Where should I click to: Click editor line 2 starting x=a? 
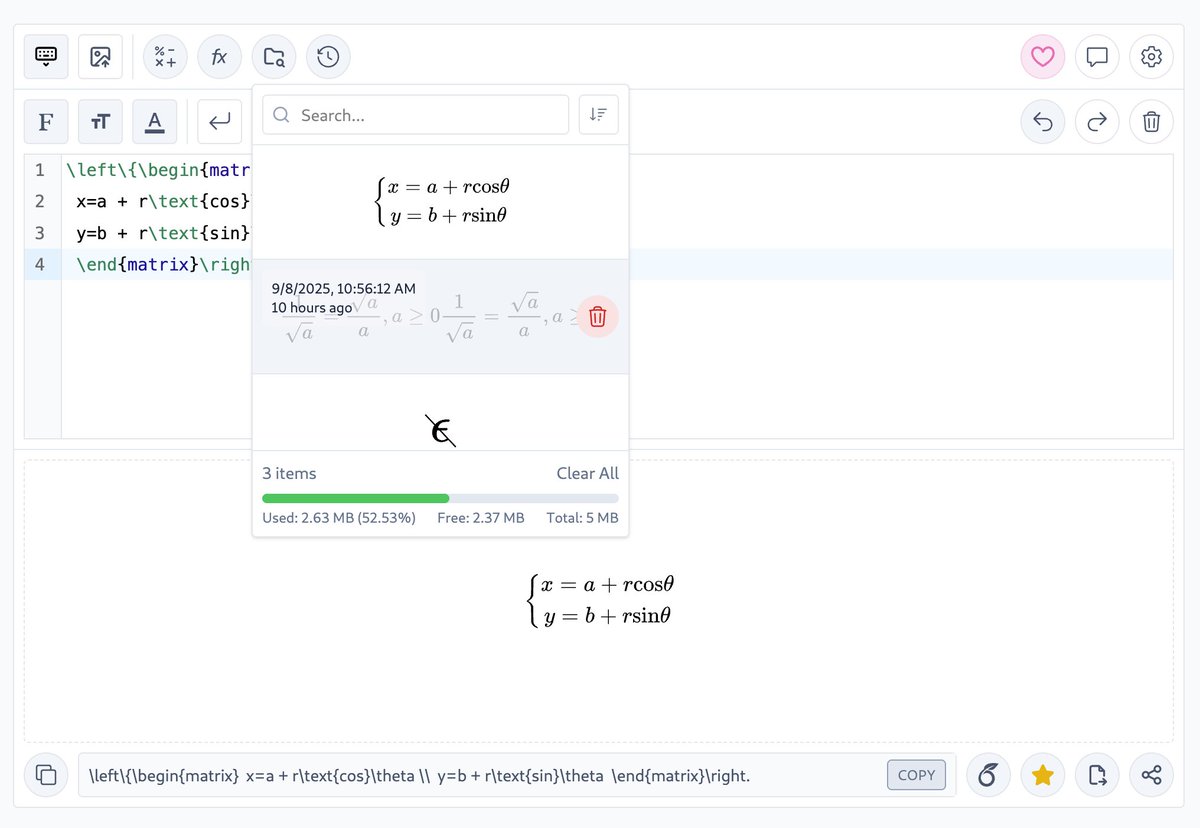[x=162, y=201]
